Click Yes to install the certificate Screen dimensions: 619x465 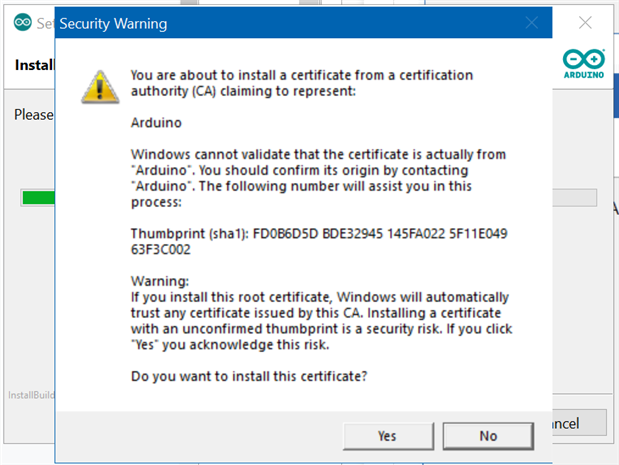(387, 436)
